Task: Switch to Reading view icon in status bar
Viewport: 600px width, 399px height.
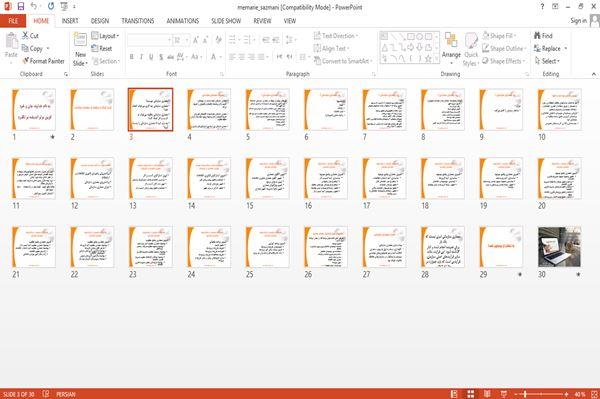Action: 487,394
